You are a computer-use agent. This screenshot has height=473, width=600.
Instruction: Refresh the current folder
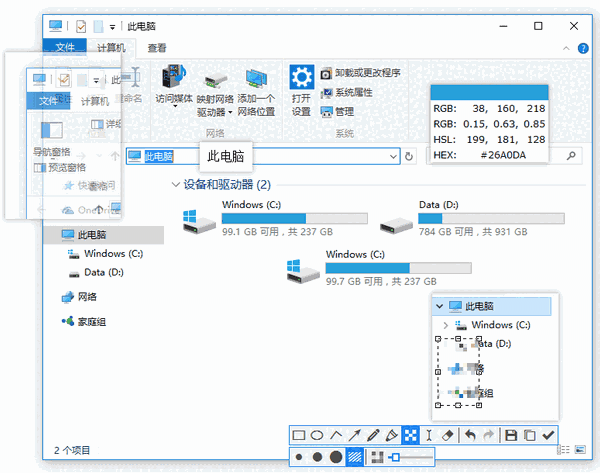pos(409,157)
